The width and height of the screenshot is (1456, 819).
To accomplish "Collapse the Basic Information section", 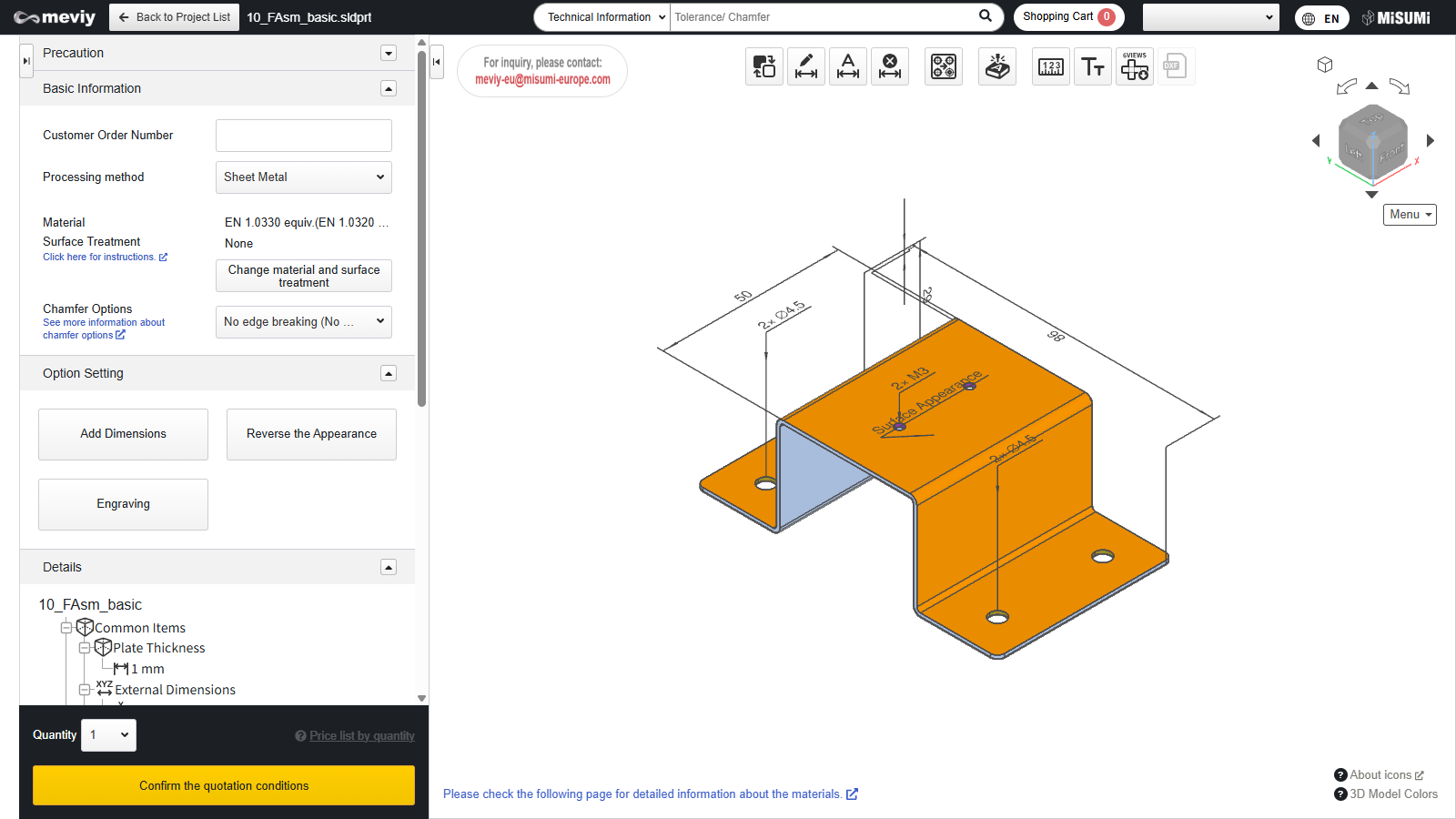I will click(x=389, y=88).
